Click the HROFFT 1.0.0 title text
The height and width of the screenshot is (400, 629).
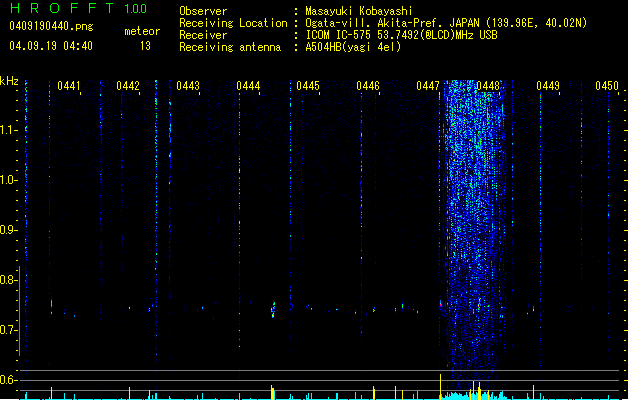(x=79, y=8)
